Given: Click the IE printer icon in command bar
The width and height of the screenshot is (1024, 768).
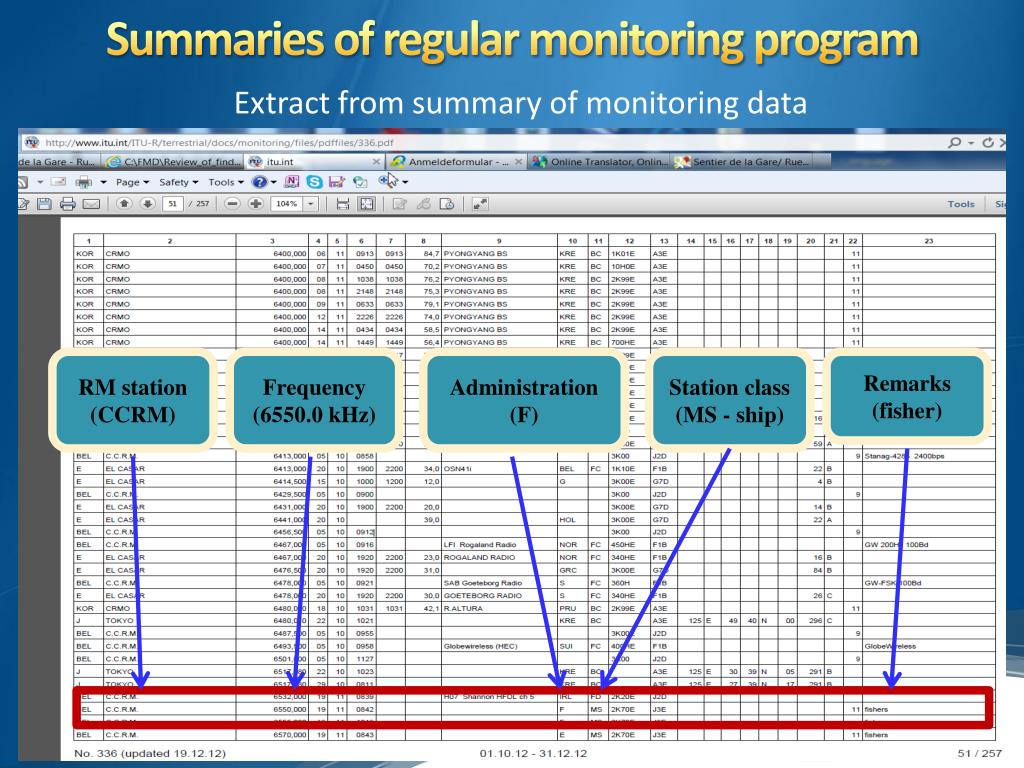Looking at the screenshot, I should (x=84, y=182).
